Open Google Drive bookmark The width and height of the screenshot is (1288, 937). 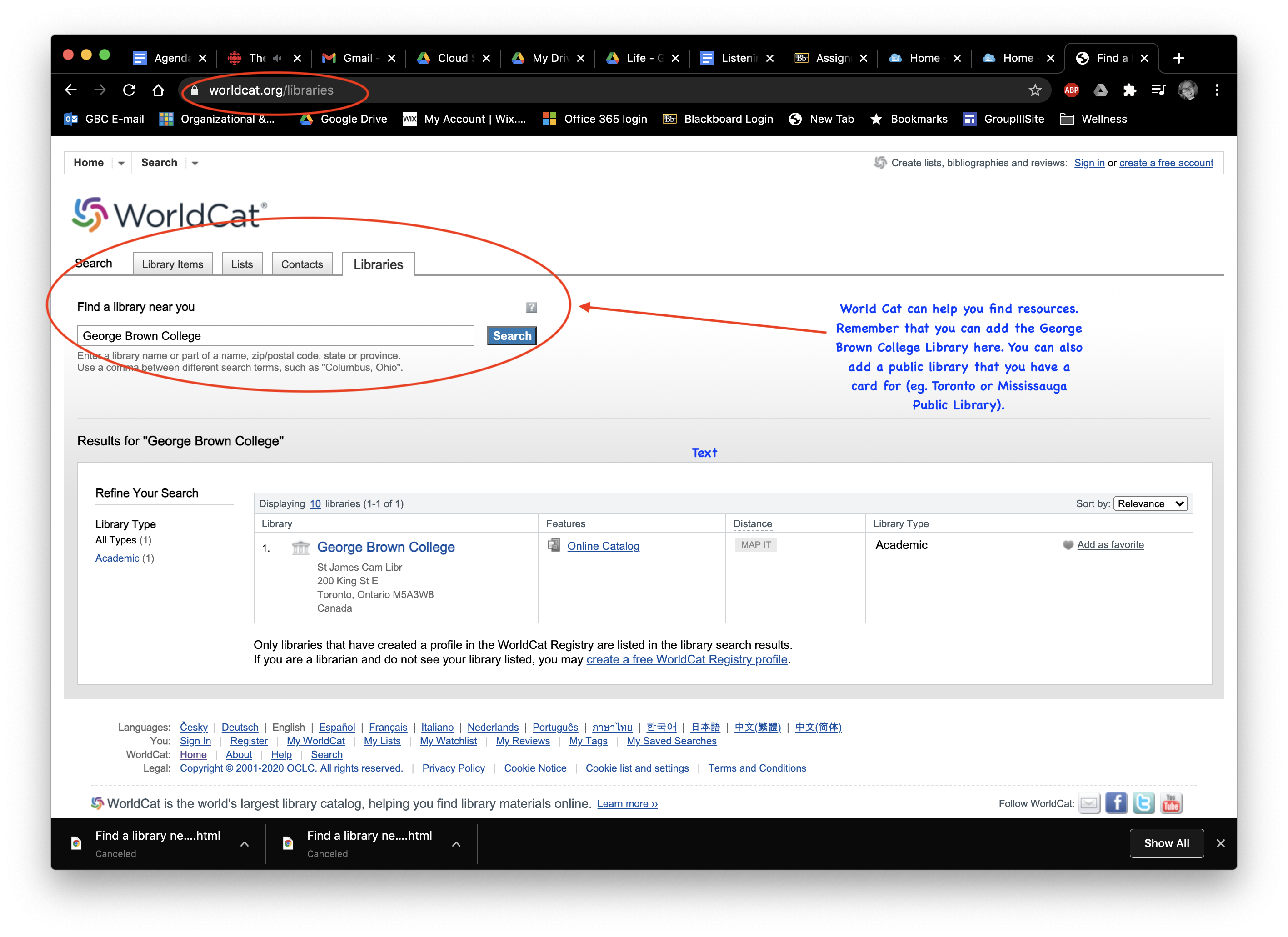344,119
